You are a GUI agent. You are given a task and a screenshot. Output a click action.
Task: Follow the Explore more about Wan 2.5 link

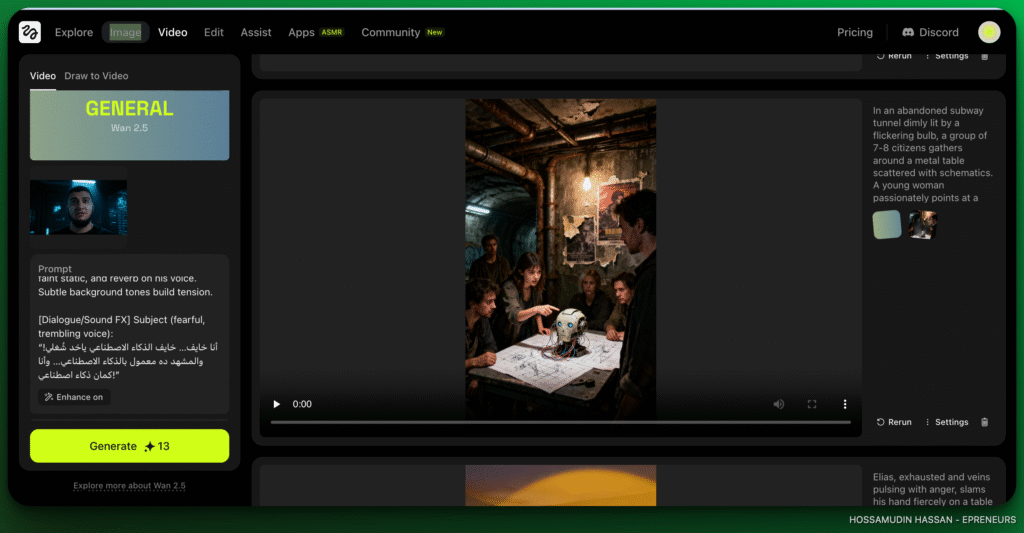coord(129,486)
